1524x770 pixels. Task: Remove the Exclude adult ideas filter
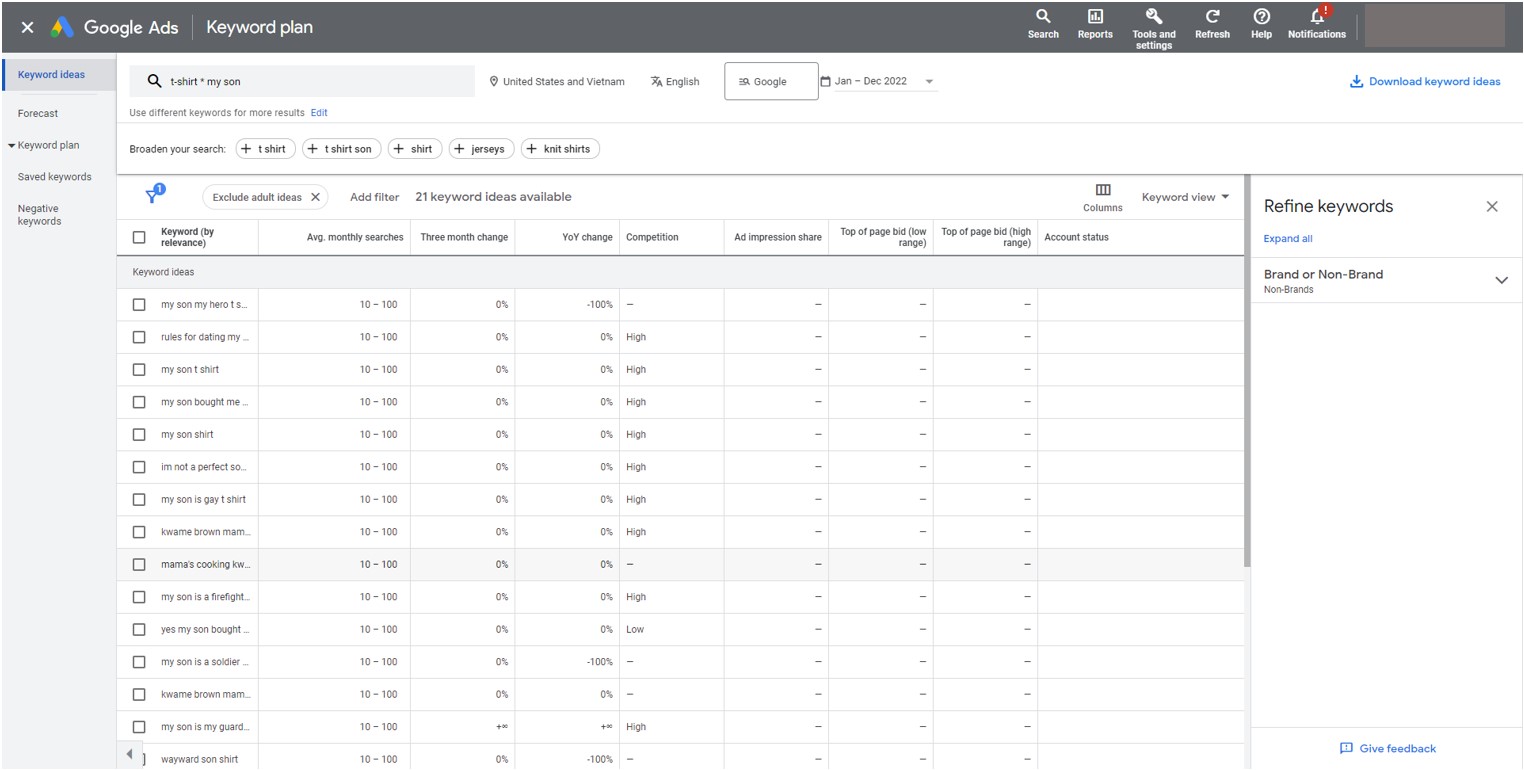click(x=315, y=197)
